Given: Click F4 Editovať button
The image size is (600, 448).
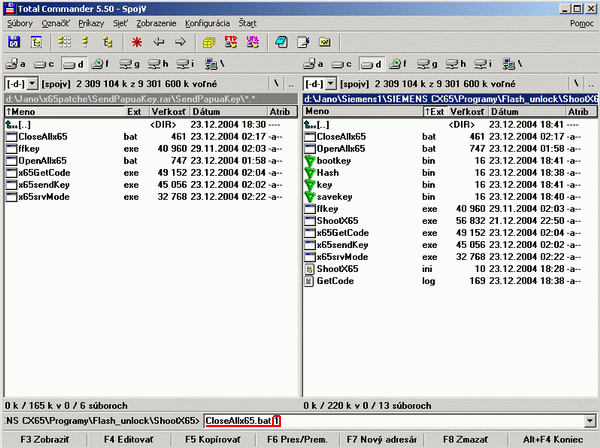Looking at the screenshot, I should point(129,440).
